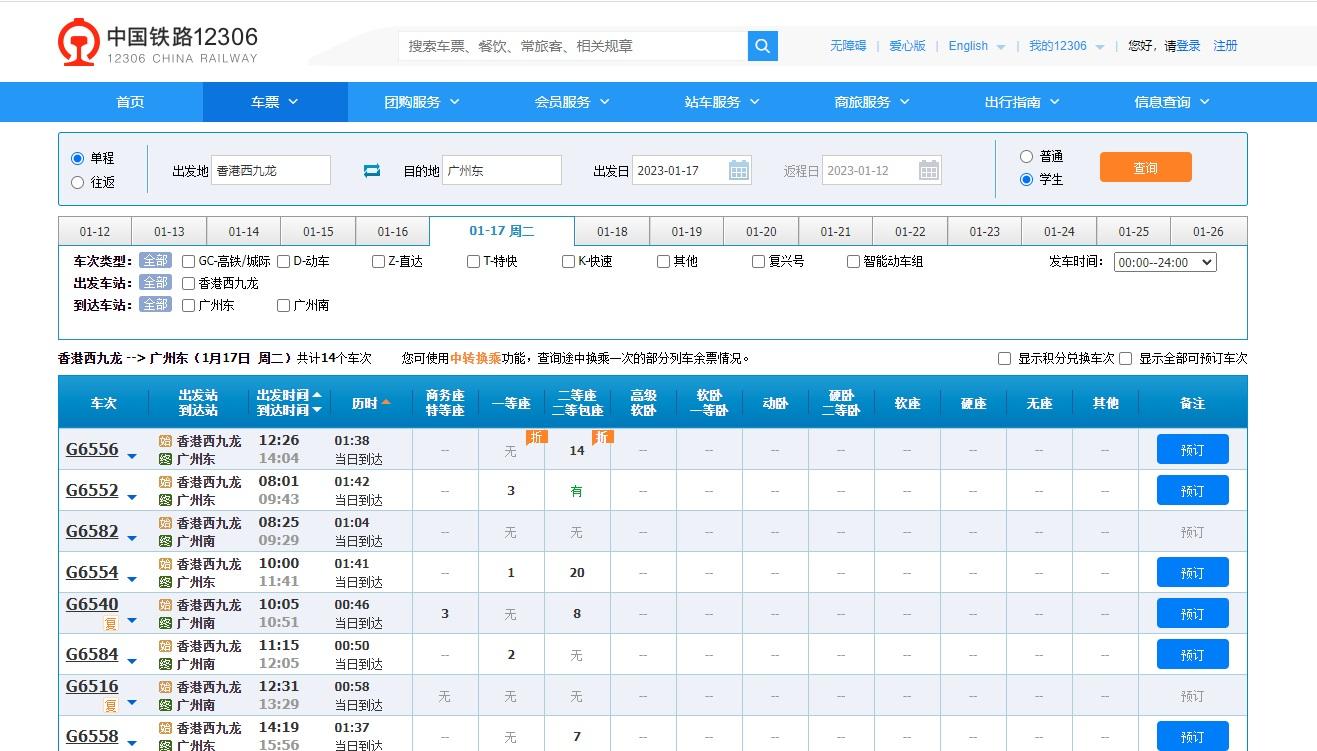Click the orange 折 discount icon on G6556
The image size is (1317, 751).
pyautogui.click(x=536, y=436)
